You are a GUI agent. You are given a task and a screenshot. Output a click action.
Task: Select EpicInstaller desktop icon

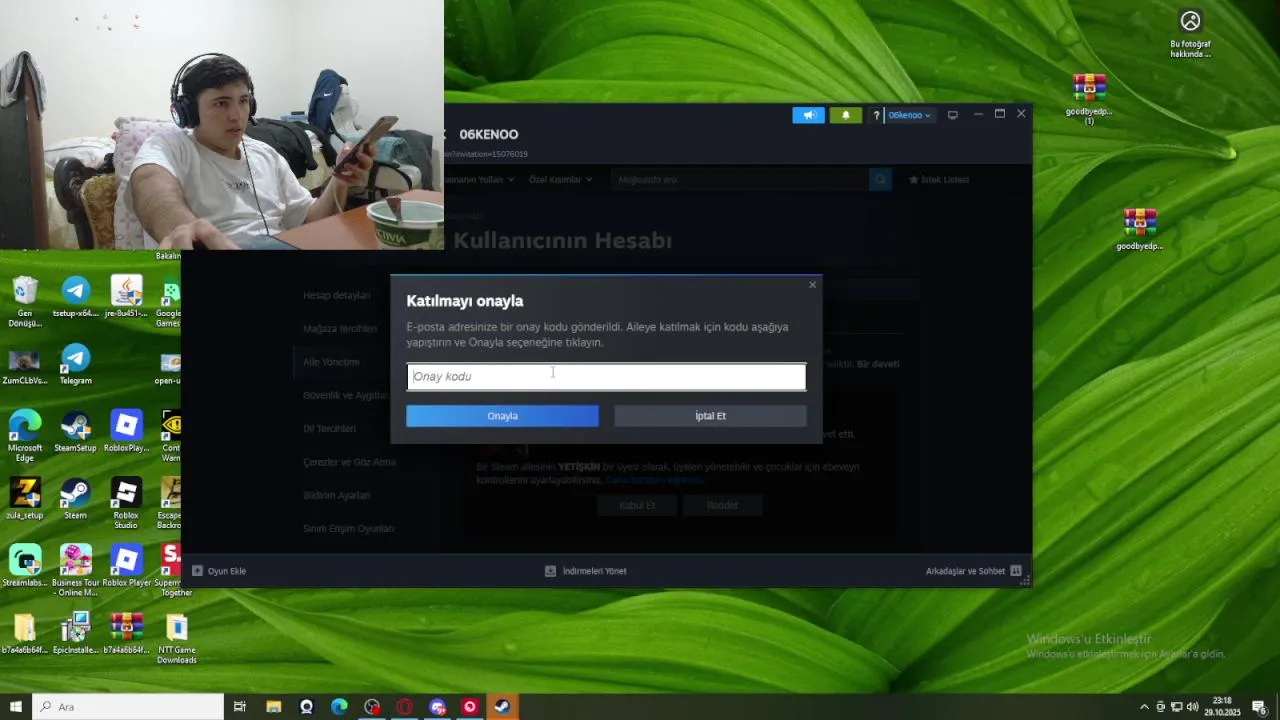75,633
